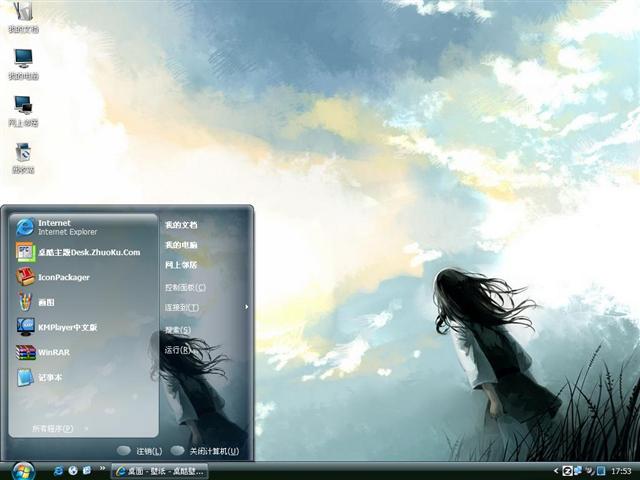Open the My Documents desktop icon
The width and height of the screenshot is (640, 480).
point(23,16)
